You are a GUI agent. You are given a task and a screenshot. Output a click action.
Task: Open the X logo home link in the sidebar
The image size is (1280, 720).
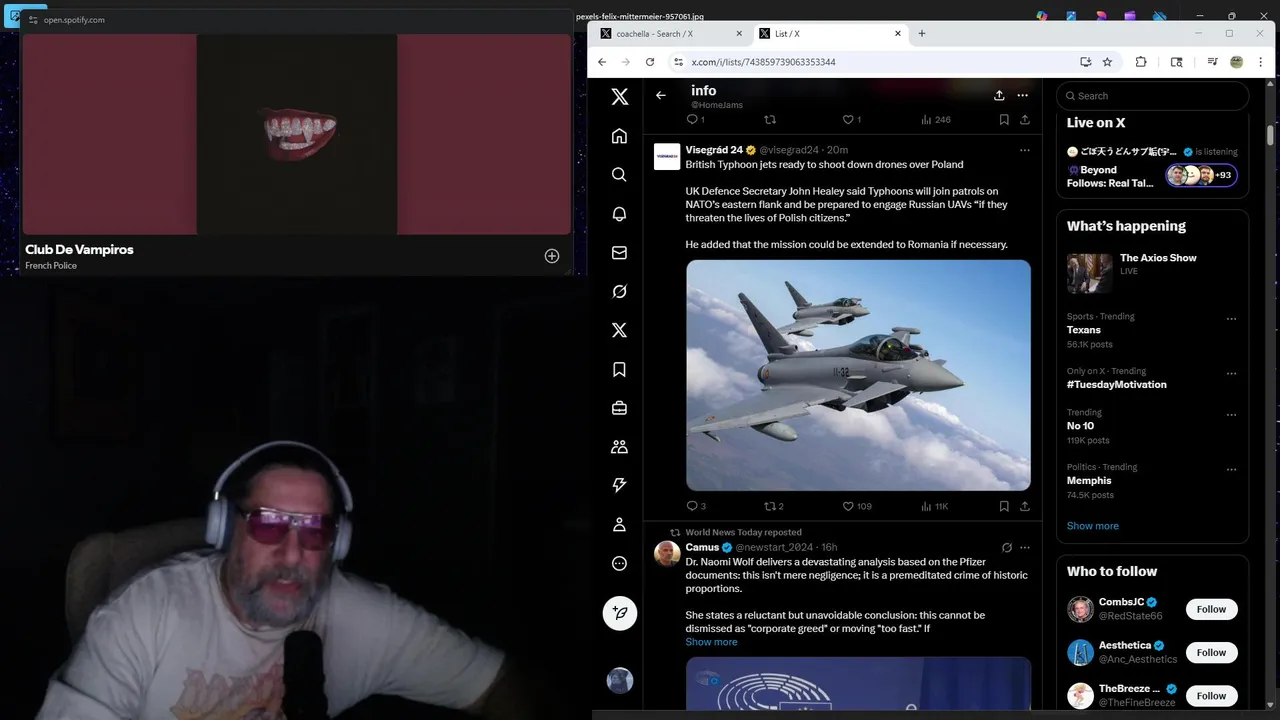(620, 97)
